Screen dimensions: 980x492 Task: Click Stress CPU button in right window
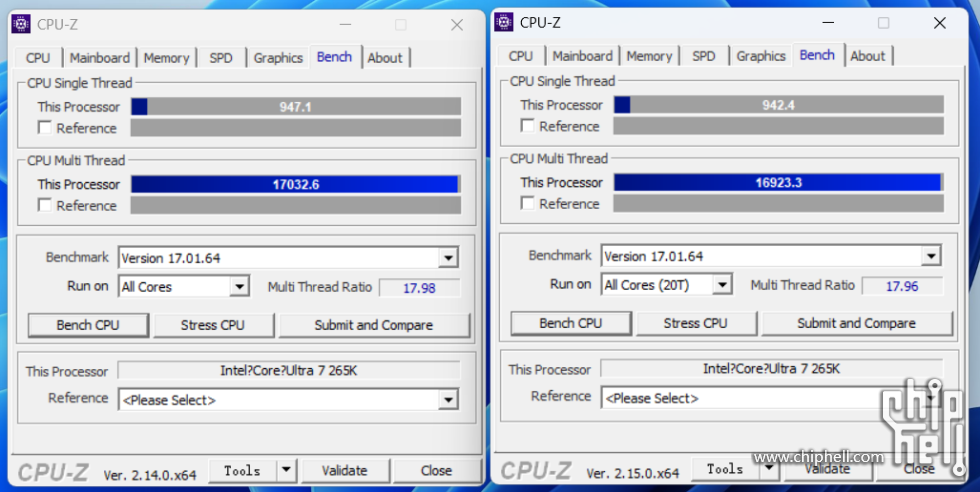coord(695,323)
